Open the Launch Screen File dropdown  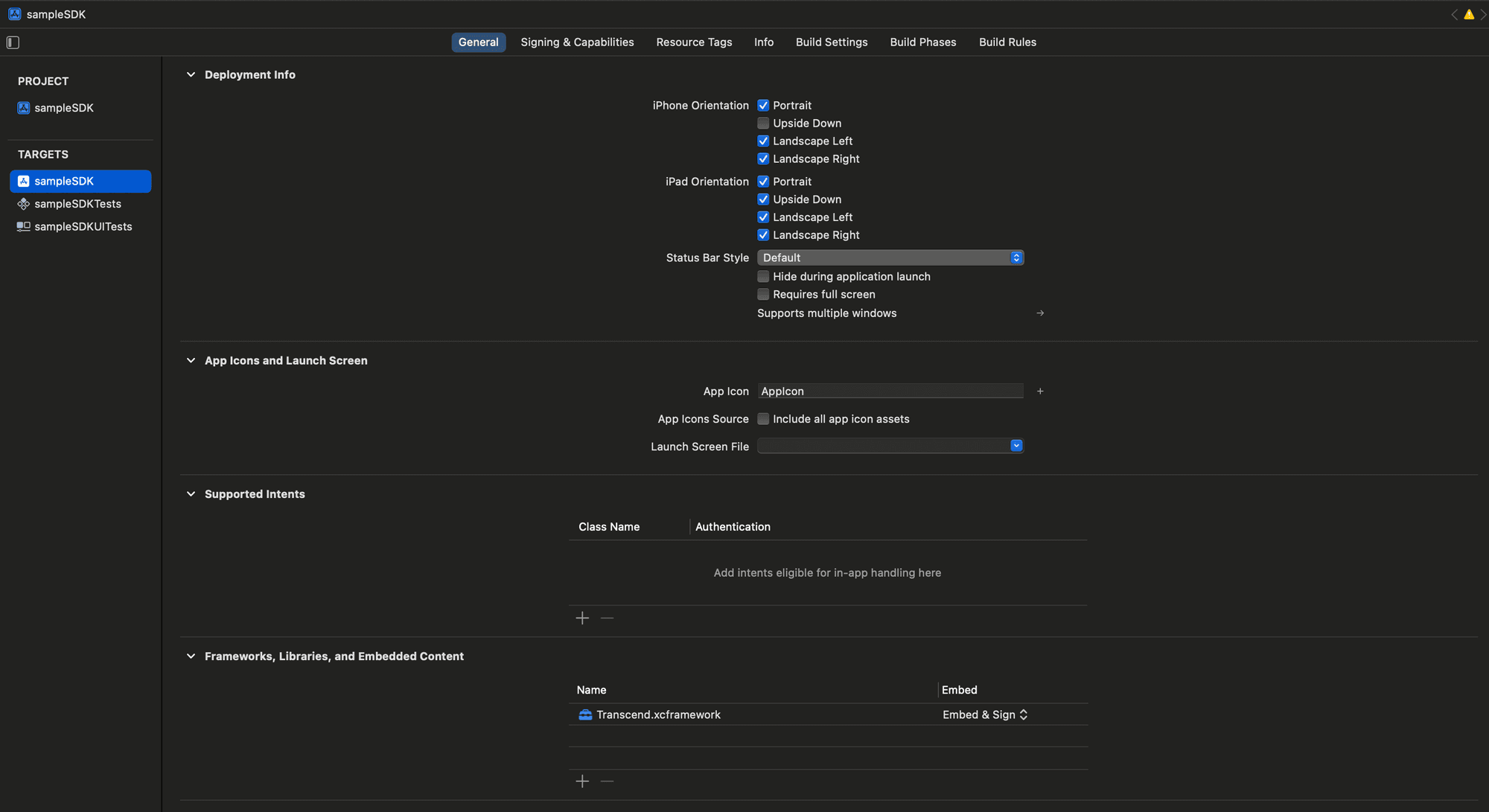pyautogui.click(x=890, y=446)
